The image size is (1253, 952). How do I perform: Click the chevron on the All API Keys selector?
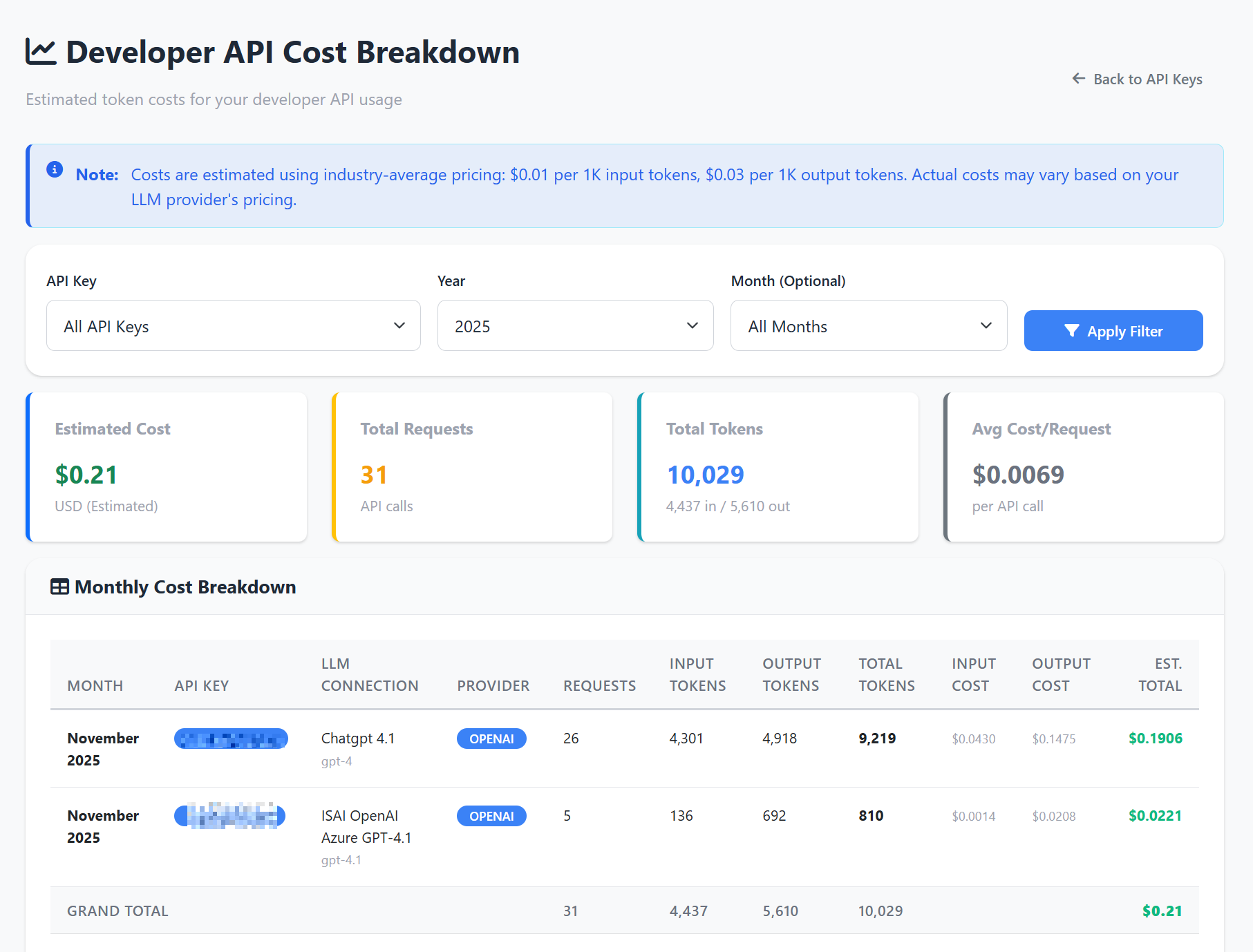(x=399, y=325)
